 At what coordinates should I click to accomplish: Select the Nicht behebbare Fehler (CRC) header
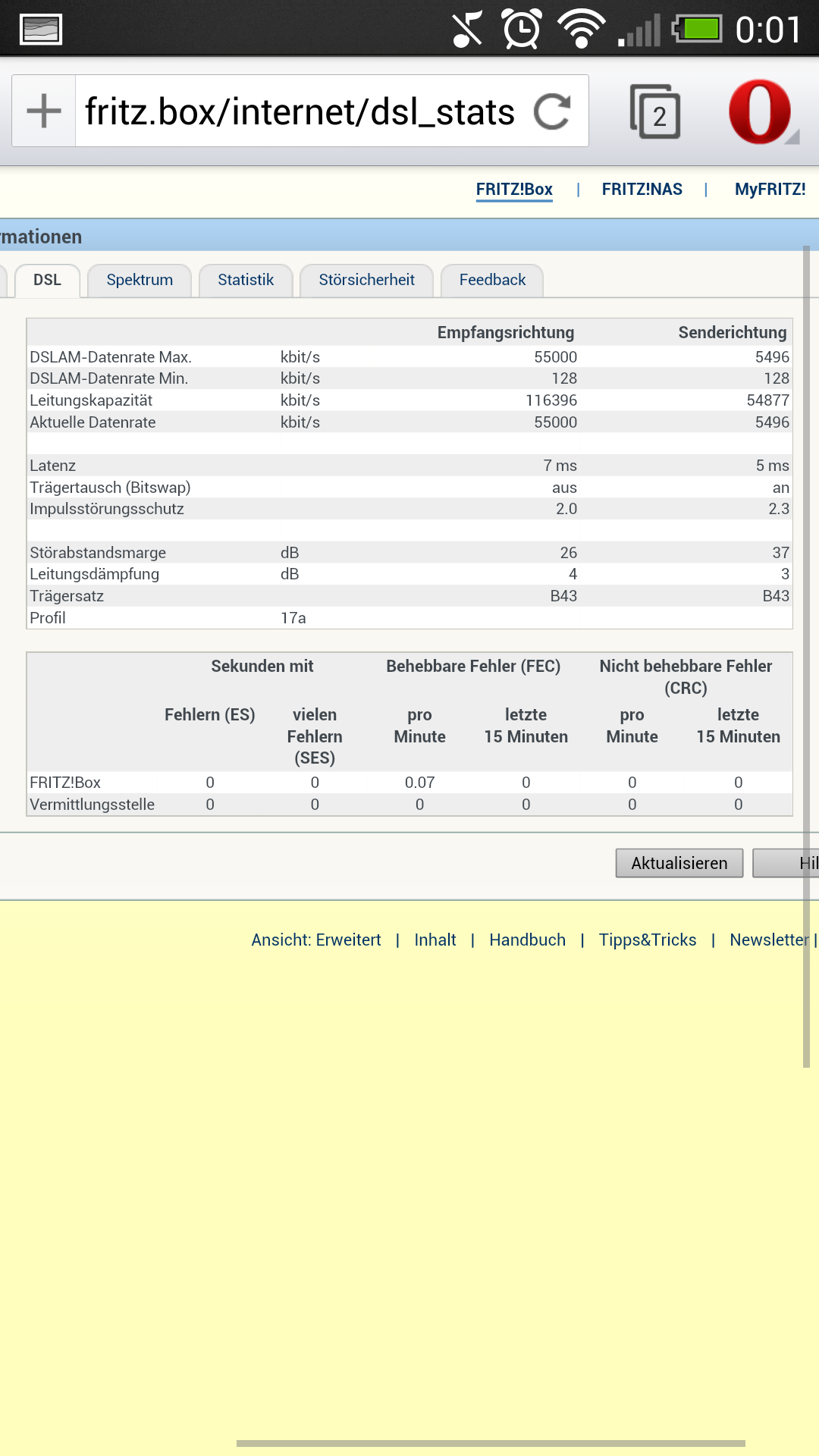[x=686, y=677]
